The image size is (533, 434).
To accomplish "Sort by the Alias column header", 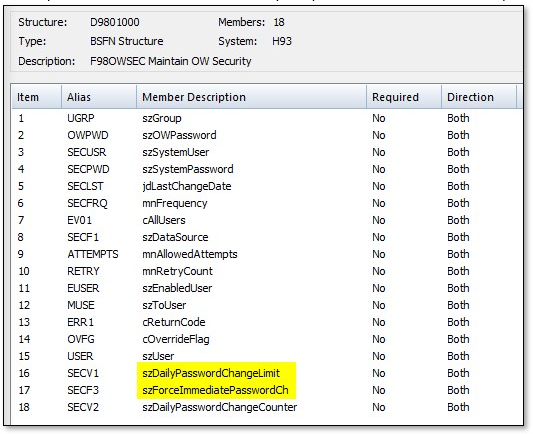I will click(x=99, y=97).
